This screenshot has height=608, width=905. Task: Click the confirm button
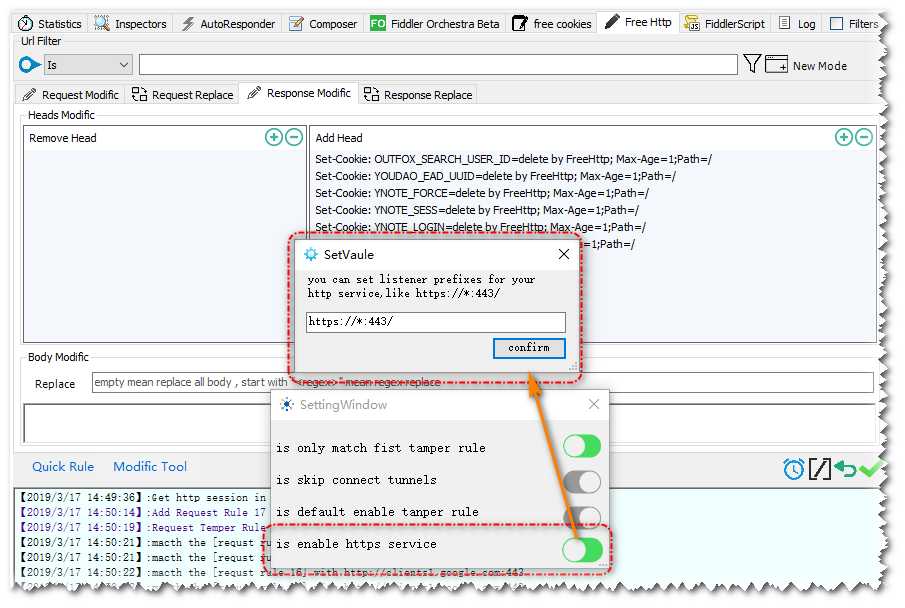pyautogui.click(x=529, y=348)
